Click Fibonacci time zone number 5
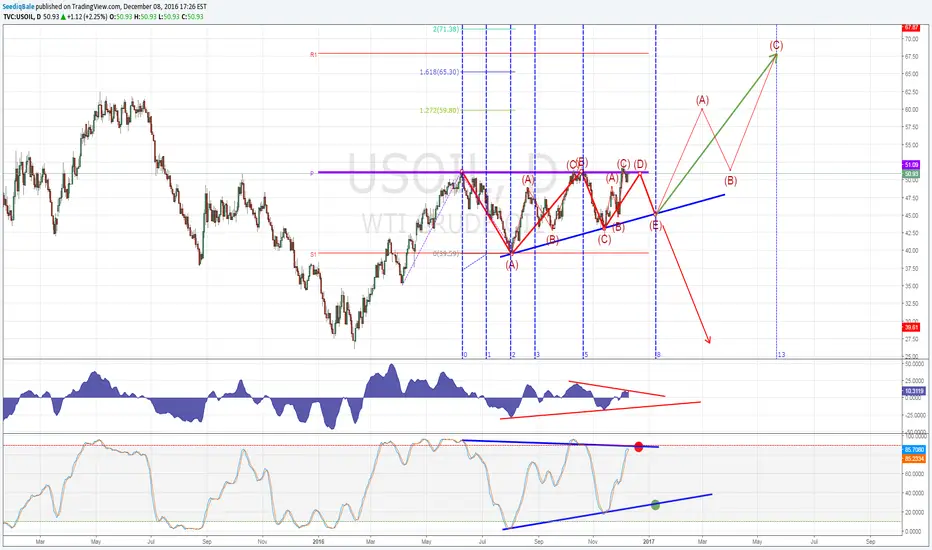 pos(585,355)
